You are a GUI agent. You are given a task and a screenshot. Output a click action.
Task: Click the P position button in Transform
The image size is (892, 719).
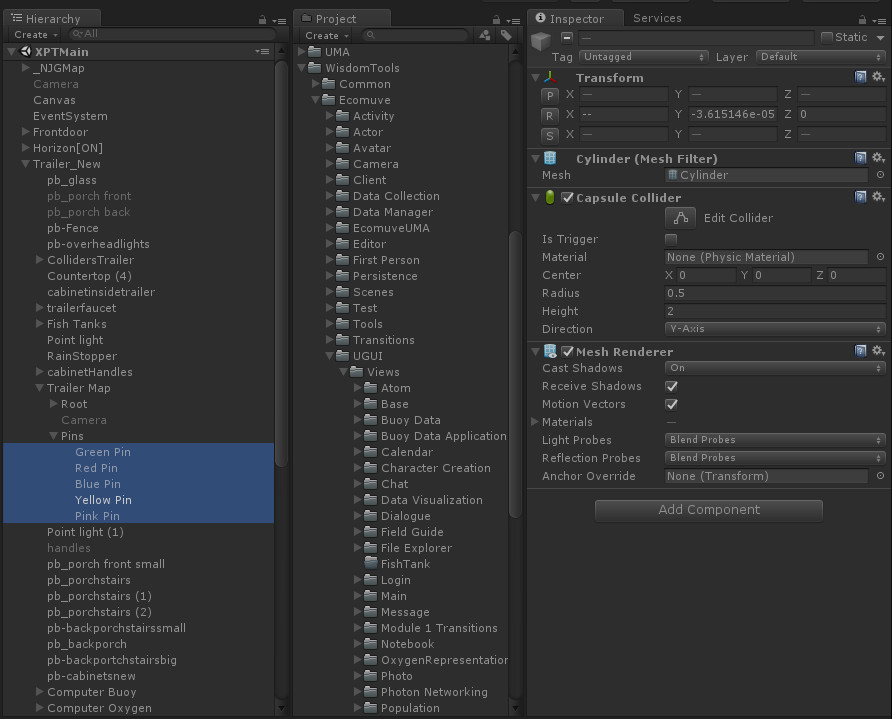point(550,95)
